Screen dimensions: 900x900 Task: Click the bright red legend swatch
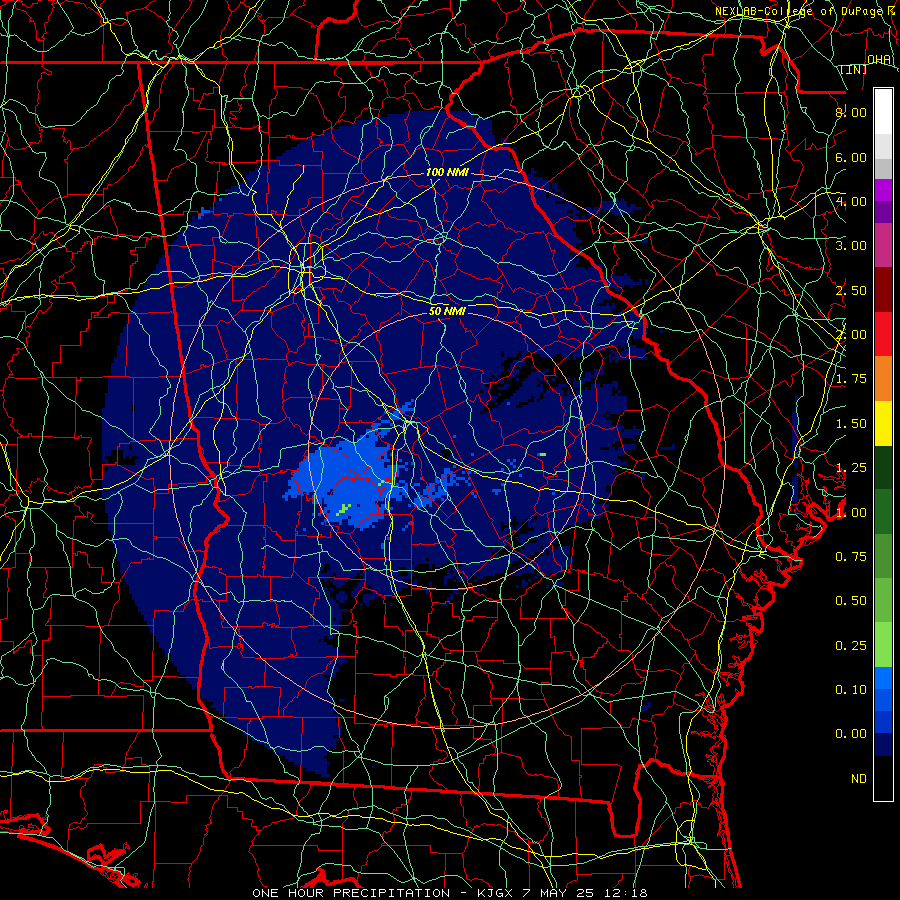pos(883,334)
